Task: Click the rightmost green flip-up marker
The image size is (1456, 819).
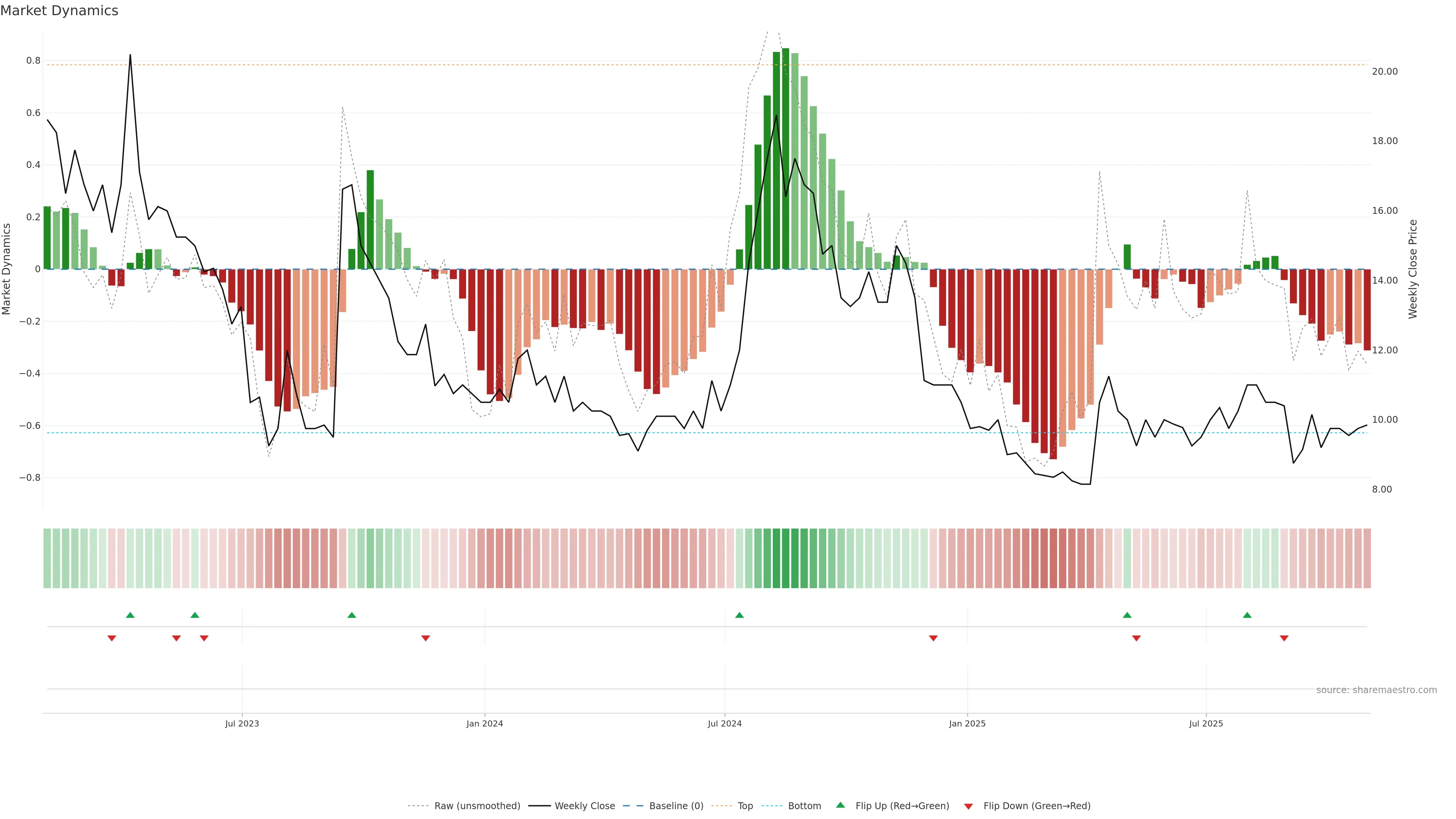Action: pos(1247,615)
